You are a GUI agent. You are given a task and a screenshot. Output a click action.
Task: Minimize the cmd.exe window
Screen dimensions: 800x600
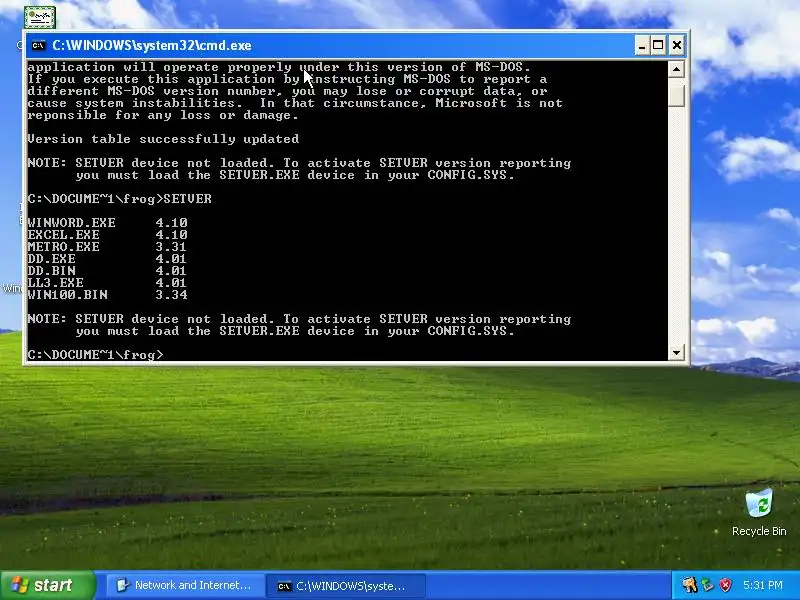tap(642, 46)
